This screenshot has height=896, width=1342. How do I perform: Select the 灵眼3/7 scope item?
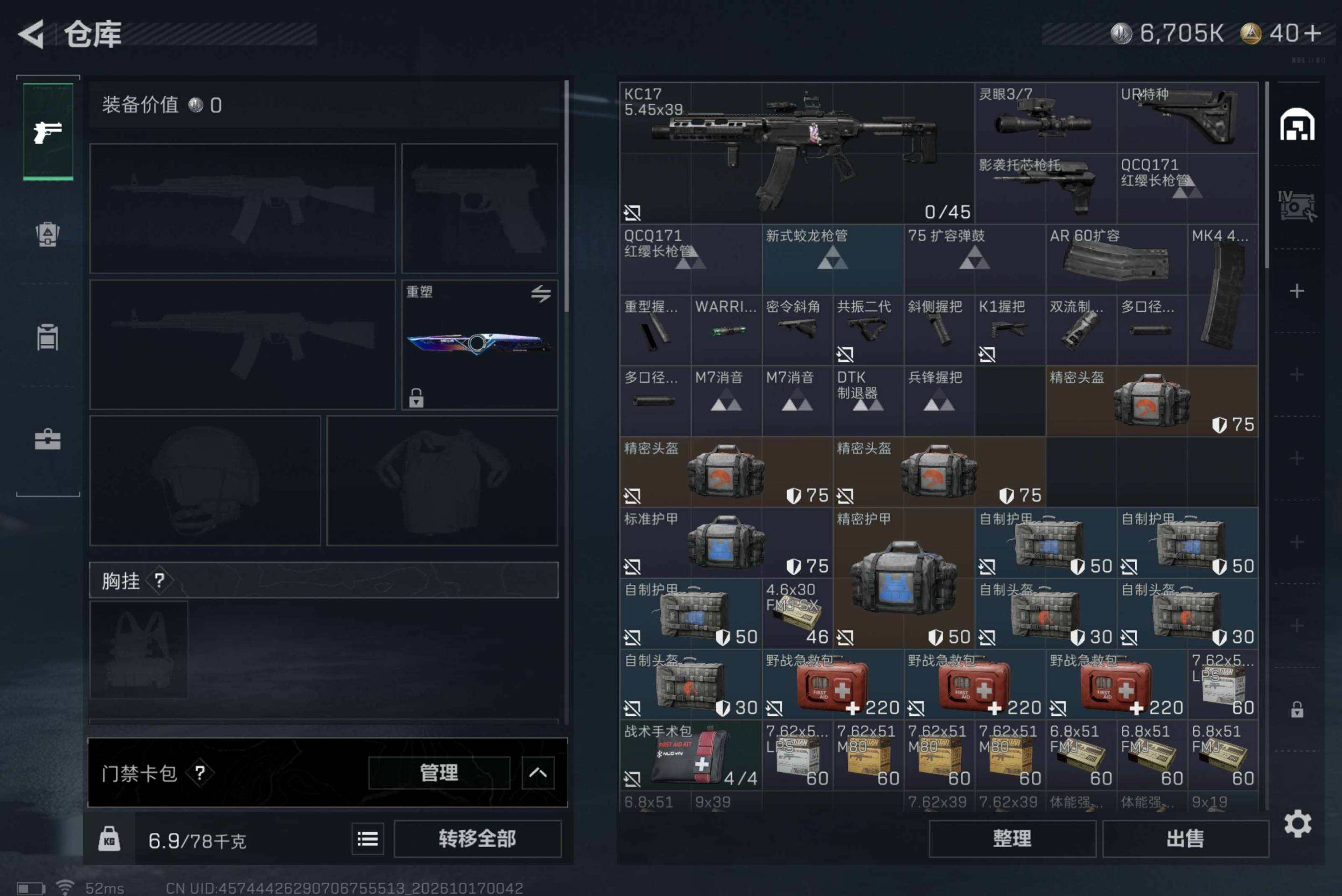(1046, 117)
